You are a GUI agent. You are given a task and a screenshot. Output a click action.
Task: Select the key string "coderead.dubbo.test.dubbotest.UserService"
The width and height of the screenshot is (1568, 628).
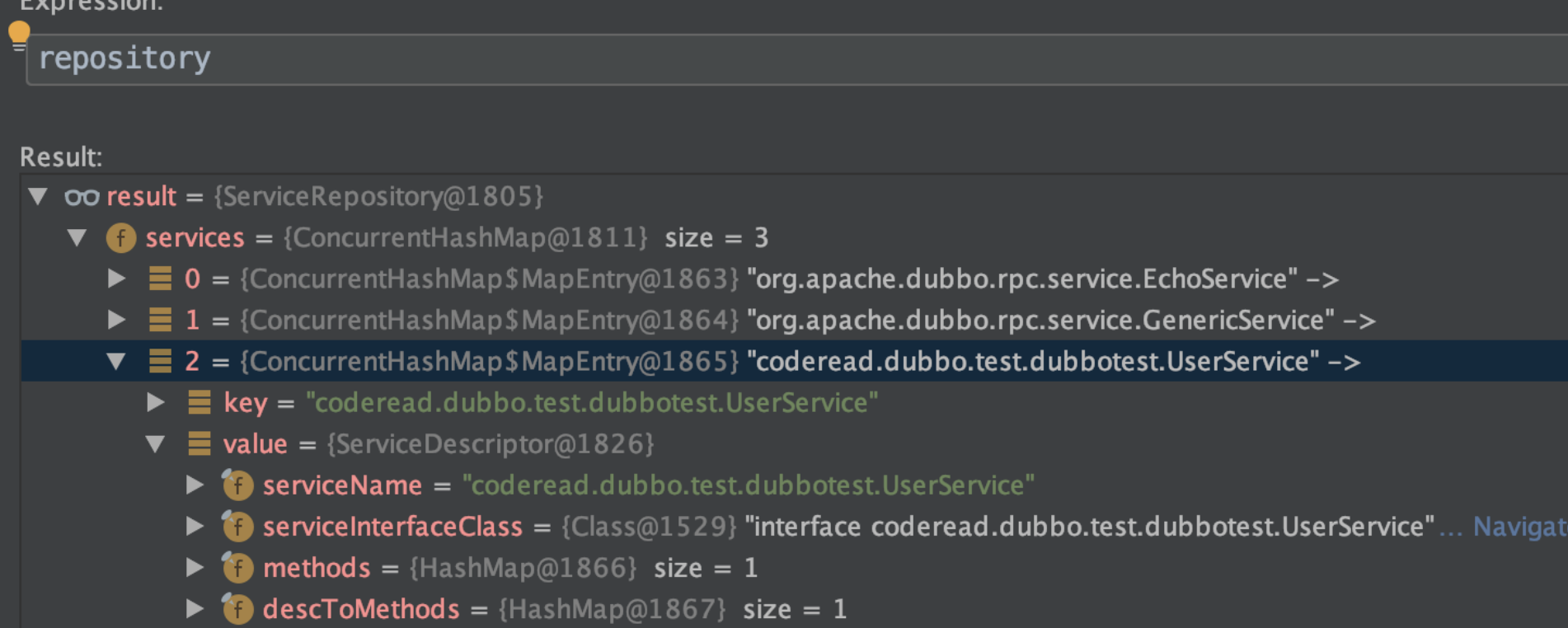[x=592, y=403]
